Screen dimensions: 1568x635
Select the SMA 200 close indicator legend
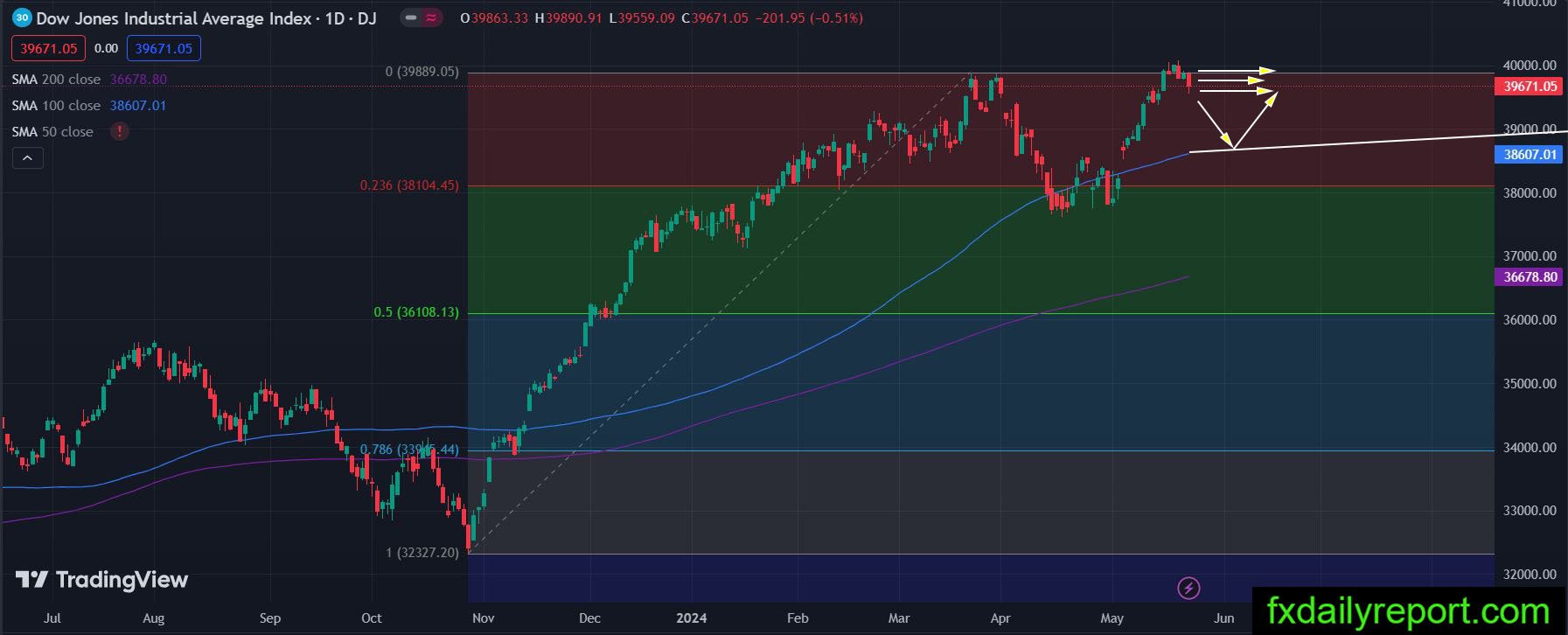coord(89,79)
